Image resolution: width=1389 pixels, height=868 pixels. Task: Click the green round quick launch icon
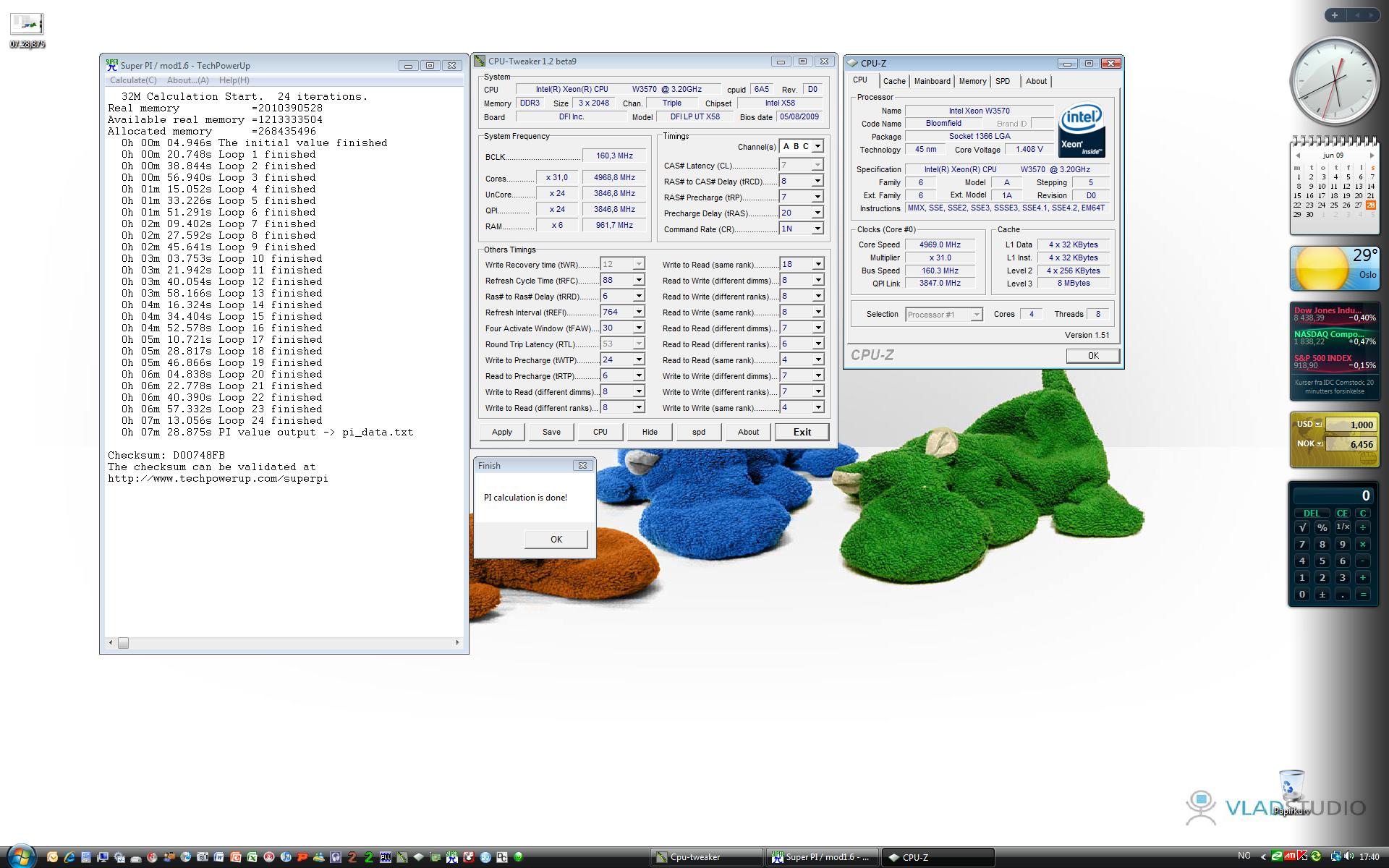tap(518, 857)
